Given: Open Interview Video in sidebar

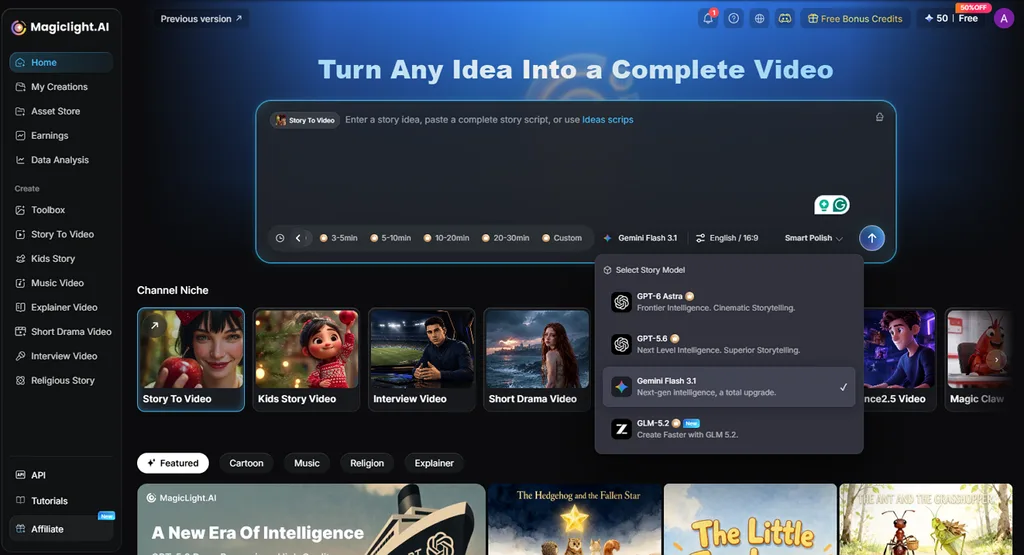Looking at the screenshot, I should pos(61,357).
